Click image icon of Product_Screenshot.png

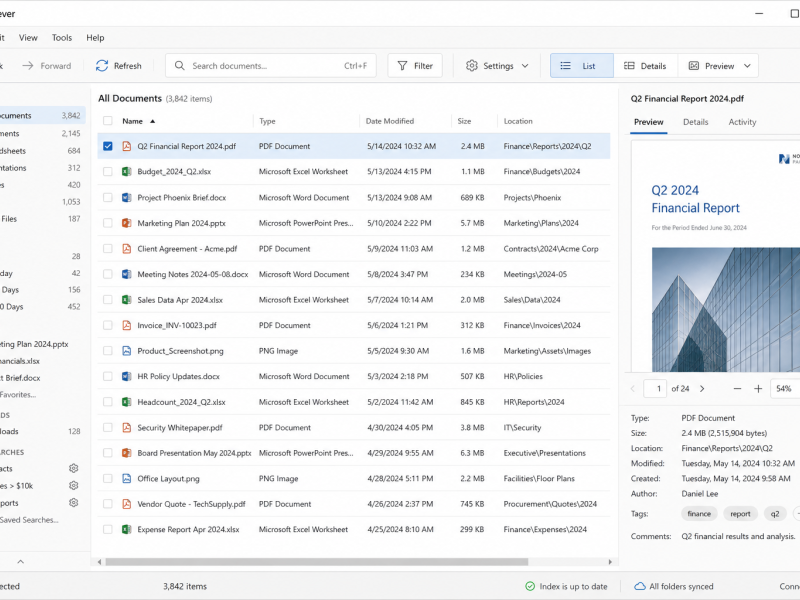[x=127, y=351]
